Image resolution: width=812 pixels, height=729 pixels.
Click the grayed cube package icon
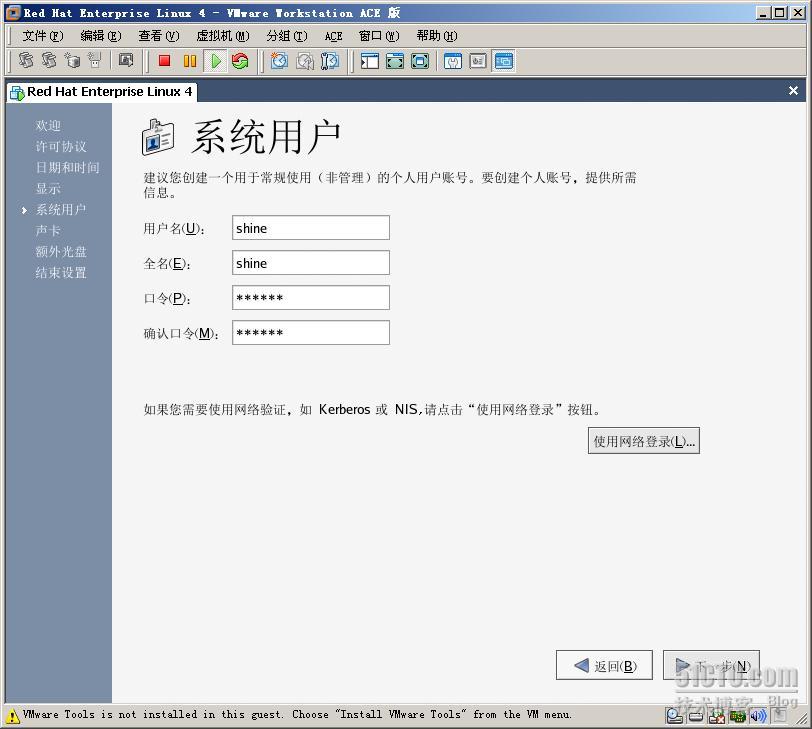point(72,61)
